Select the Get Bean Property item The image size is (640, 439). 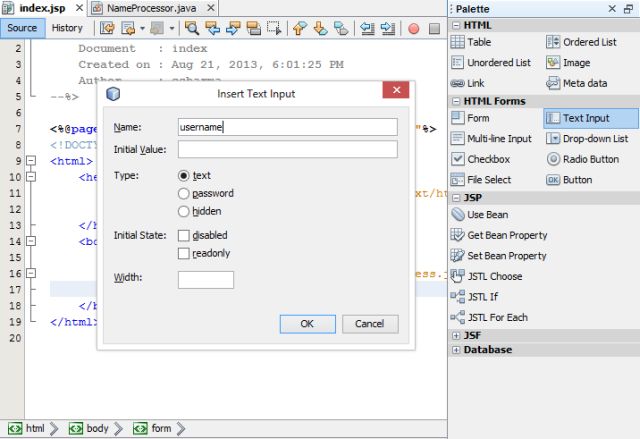(499, 235)
